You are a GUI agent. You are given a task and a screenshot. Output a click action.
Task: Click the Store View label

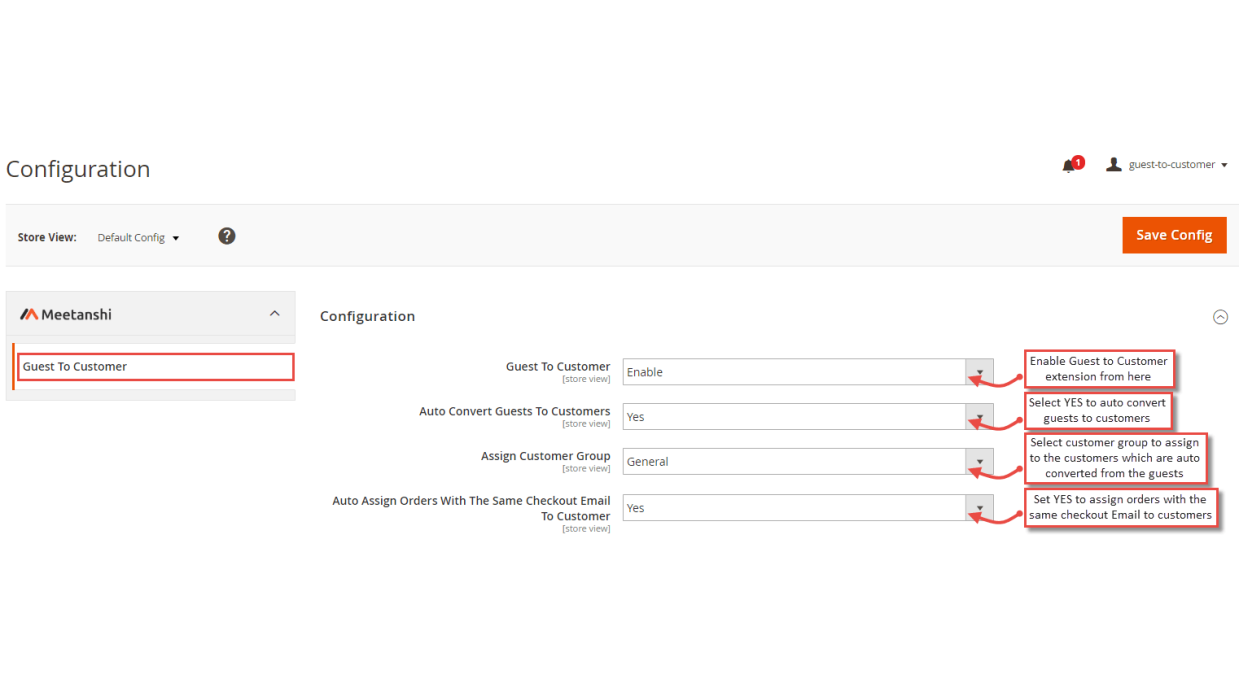point(47,238)
